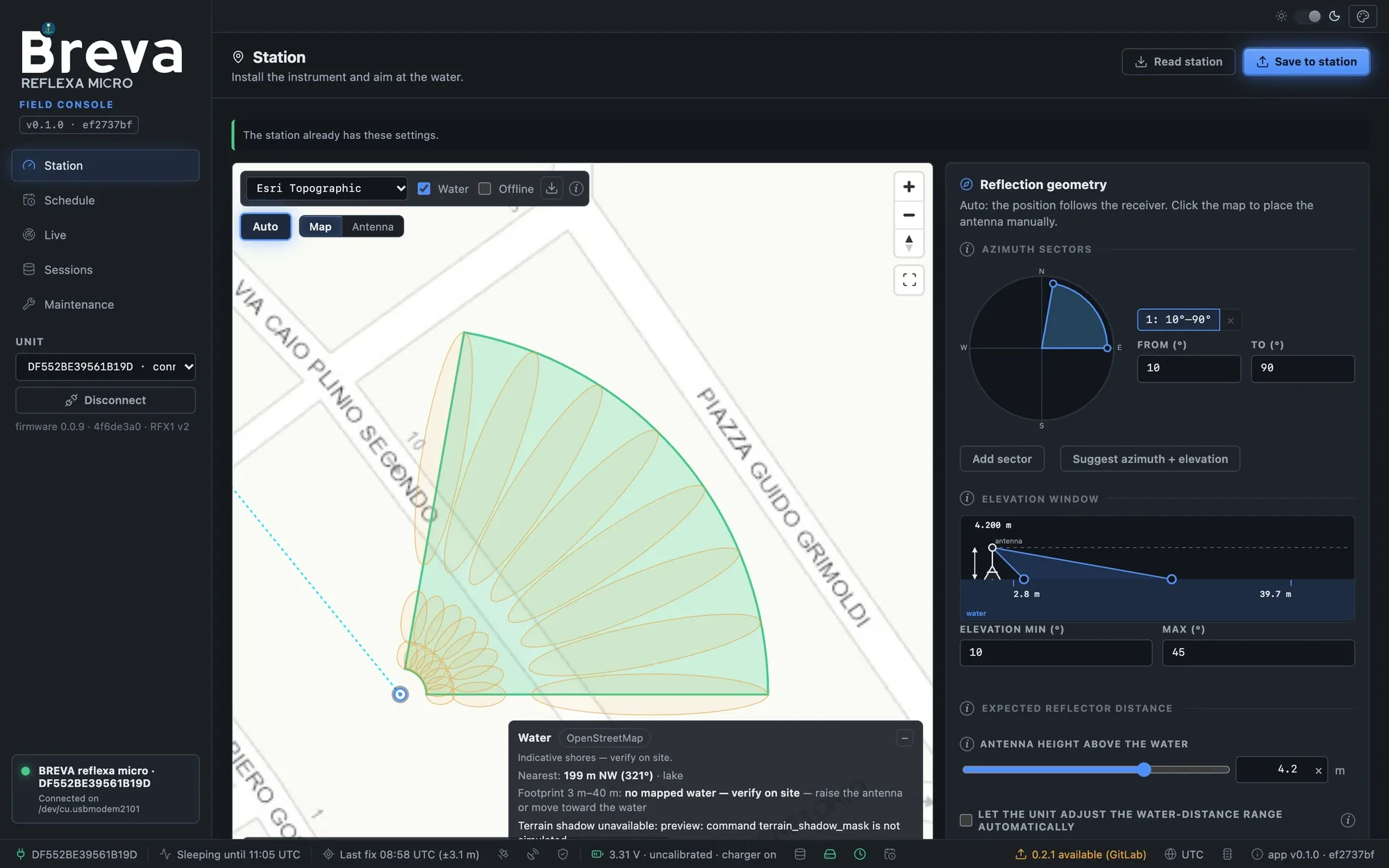The height and width of the screenshot is (868, 1389).
Task: Toggle the light/dark theme switch
Action: click(1308, 16)
